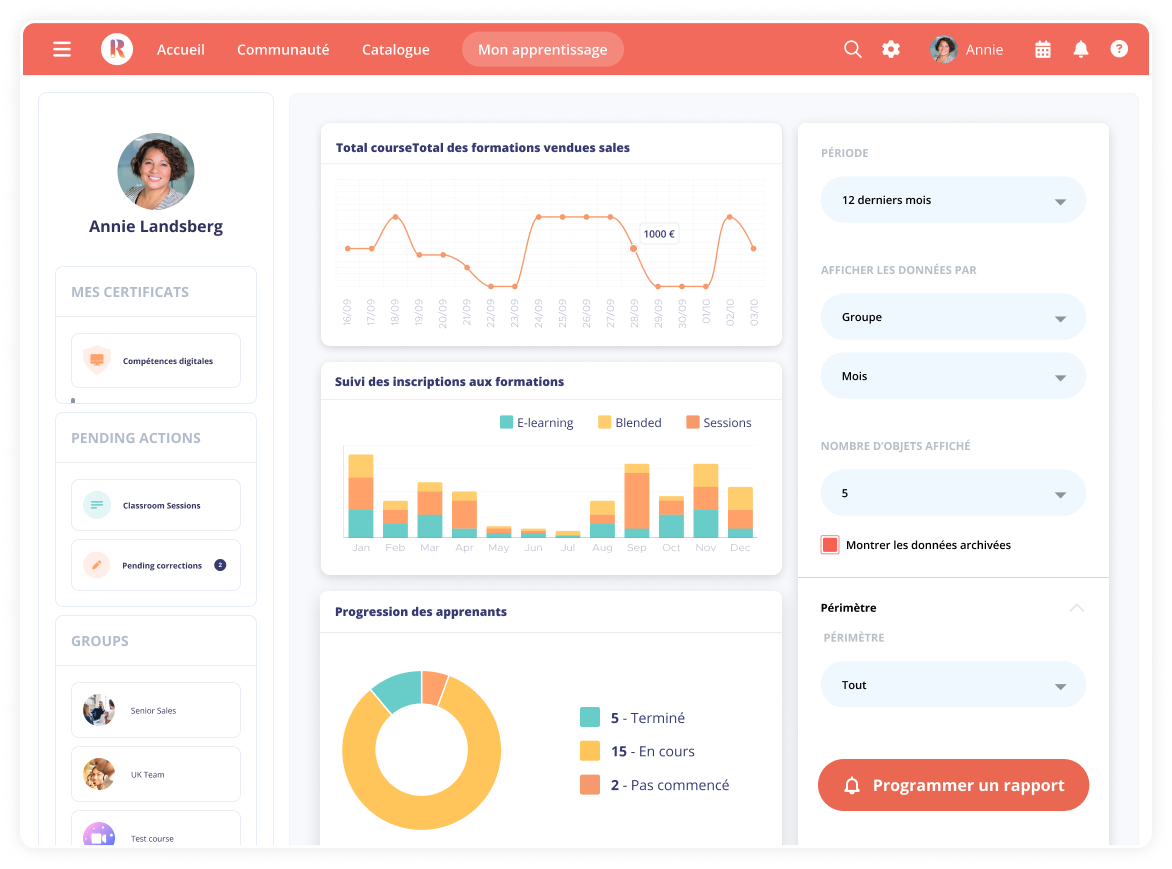This screenshot has width=1172, height=869.
Task: Collapse the Périmètre section chevron
Action: tap(1076, 607)
